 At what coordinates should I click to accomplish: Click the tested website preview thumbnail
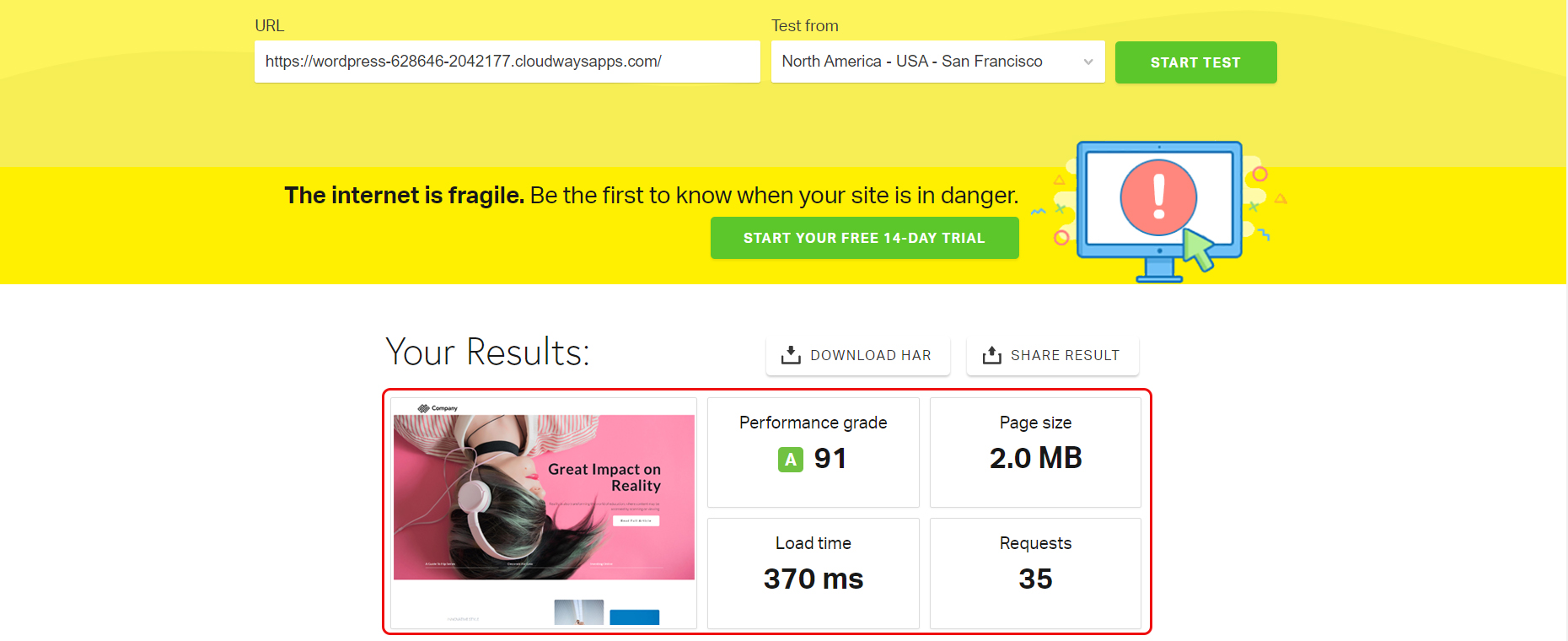544,513
